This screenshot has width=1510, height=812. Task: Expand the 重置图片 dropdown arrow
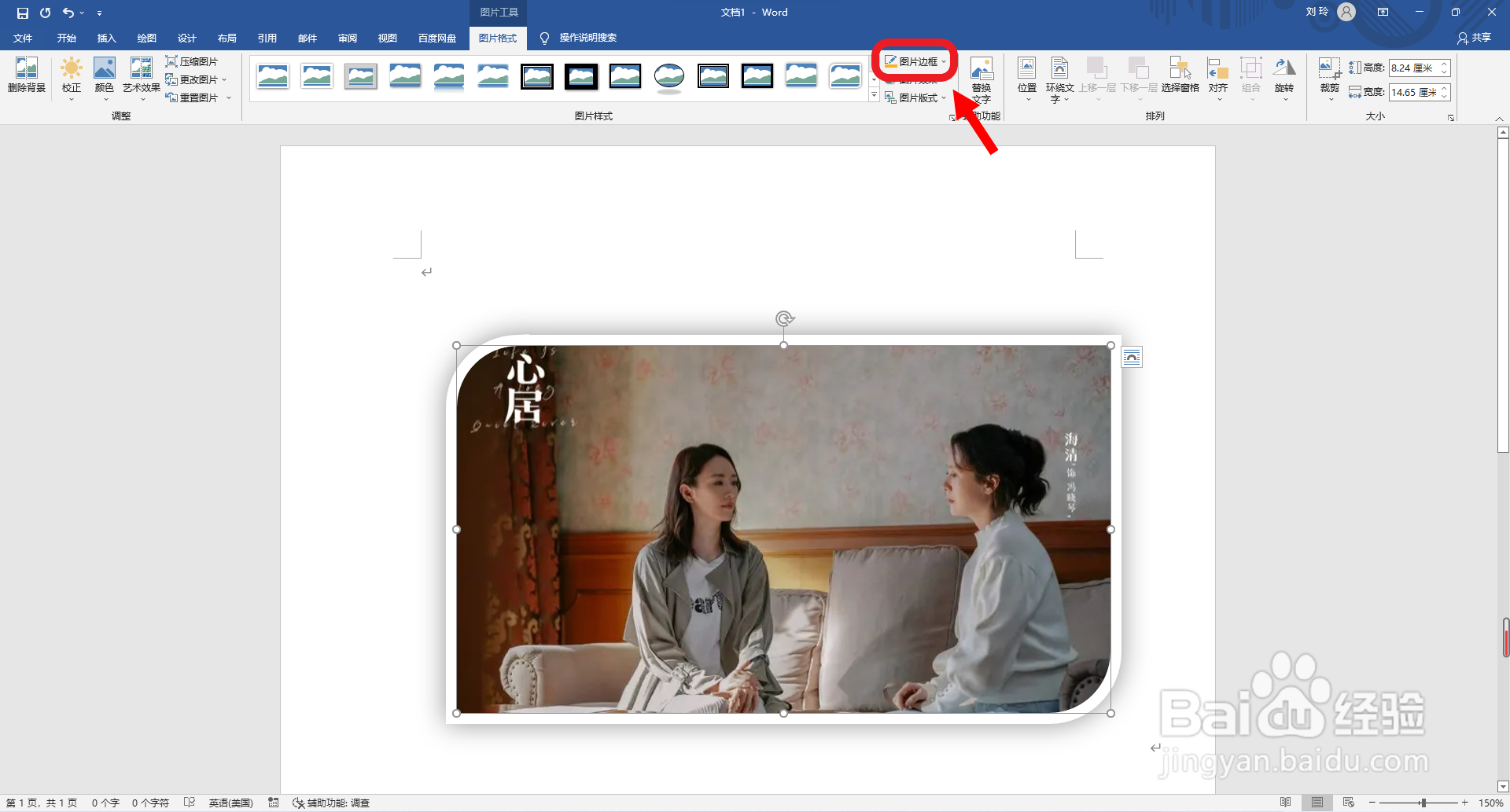click(x=229, y=97)
